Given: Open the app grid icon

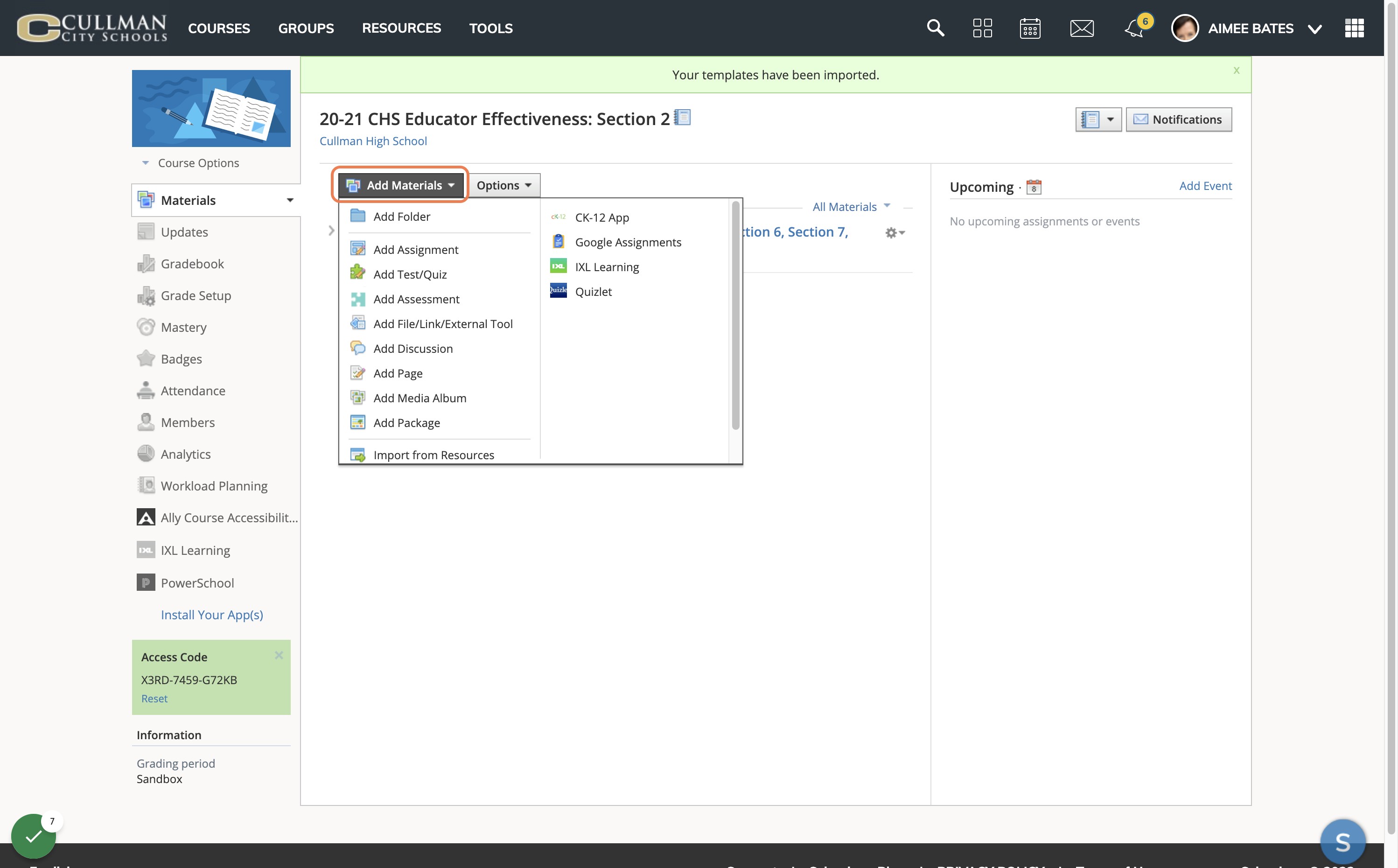Looking at the screenshot, I should click(x=1355, y=28).
